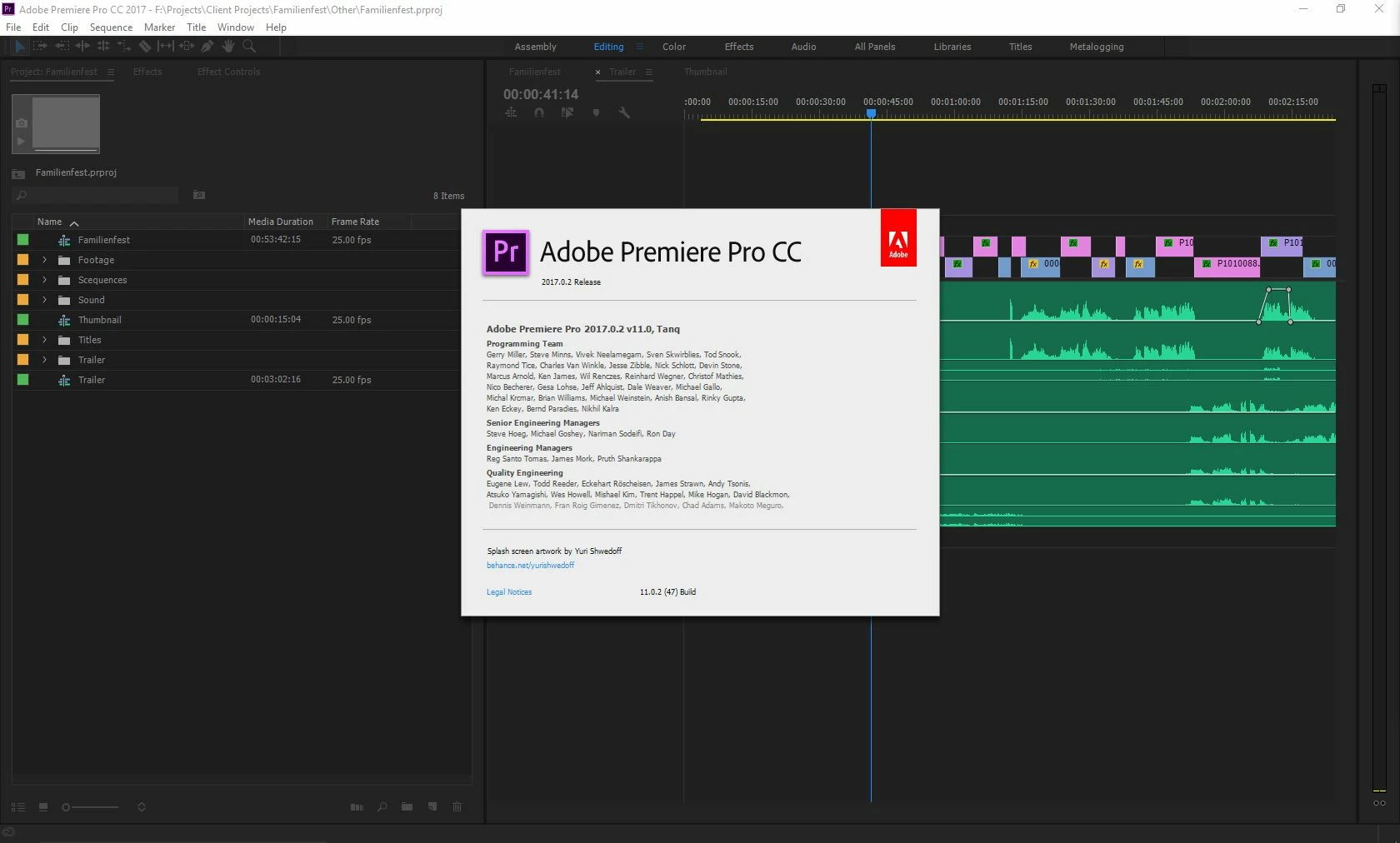1400x843 pixels.
Task: Select the Thumbnail sequence row
Action: (236, 320)
